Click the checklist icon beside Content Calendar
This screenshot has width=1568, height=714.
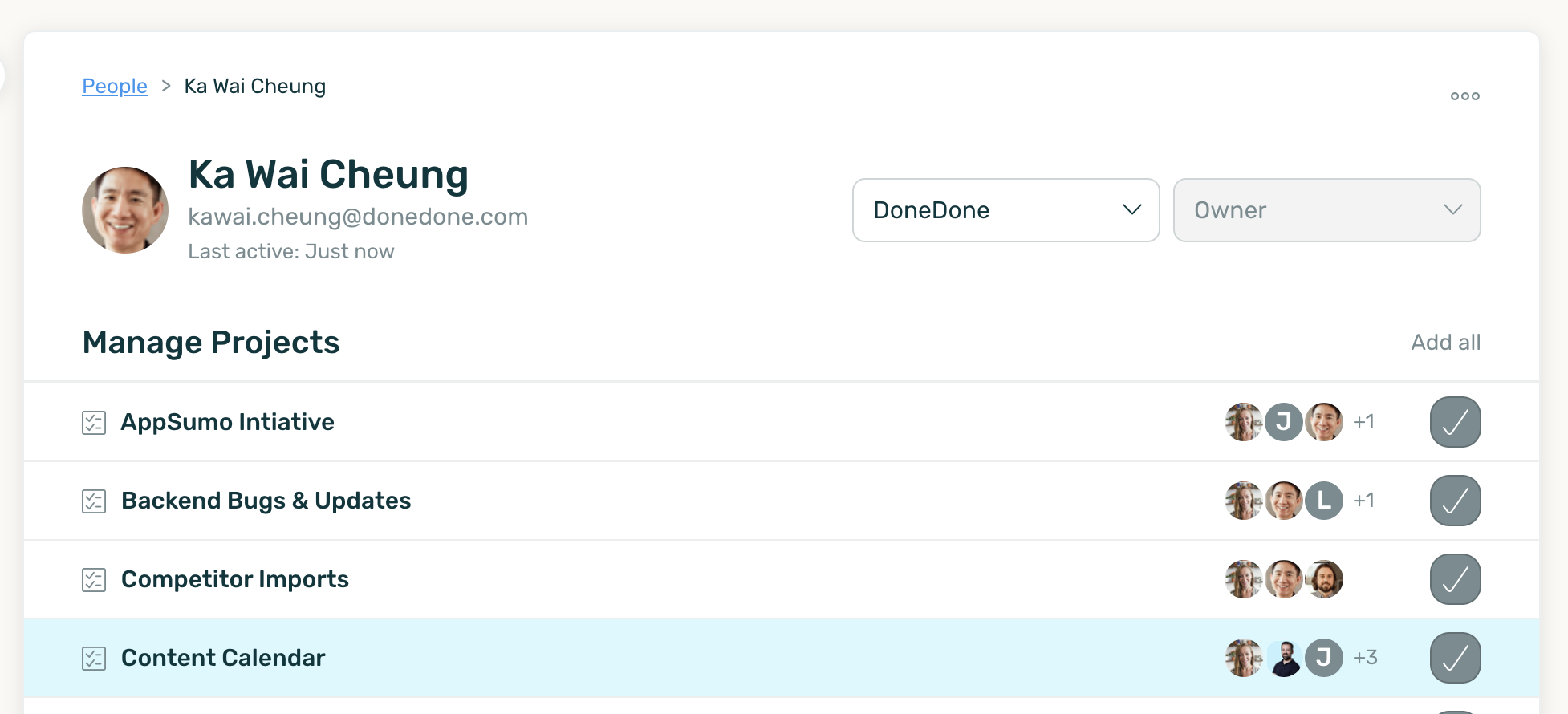tap(94, 659)
